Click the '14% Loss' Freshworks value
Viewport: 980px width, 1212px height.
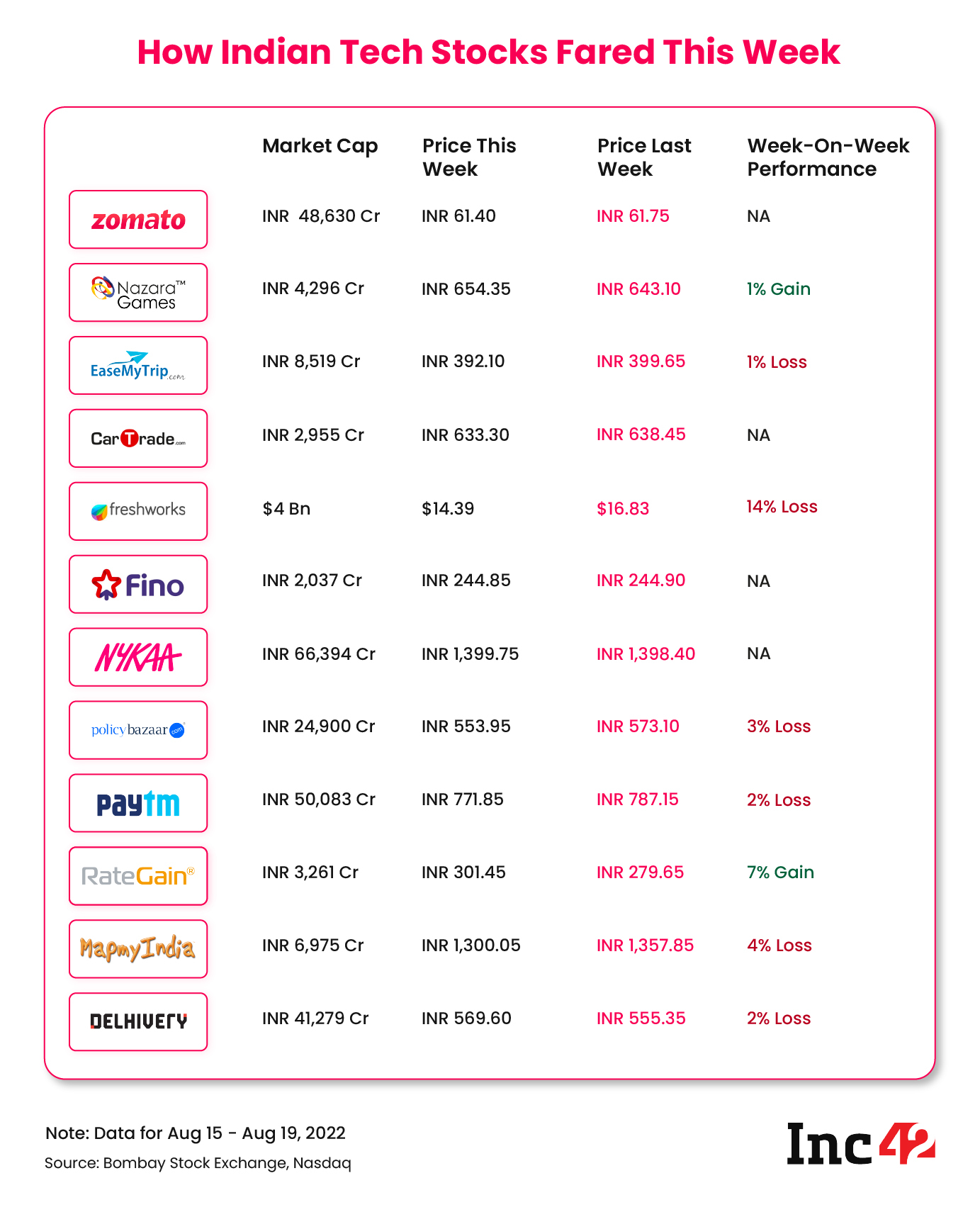(x=782, y=507)
